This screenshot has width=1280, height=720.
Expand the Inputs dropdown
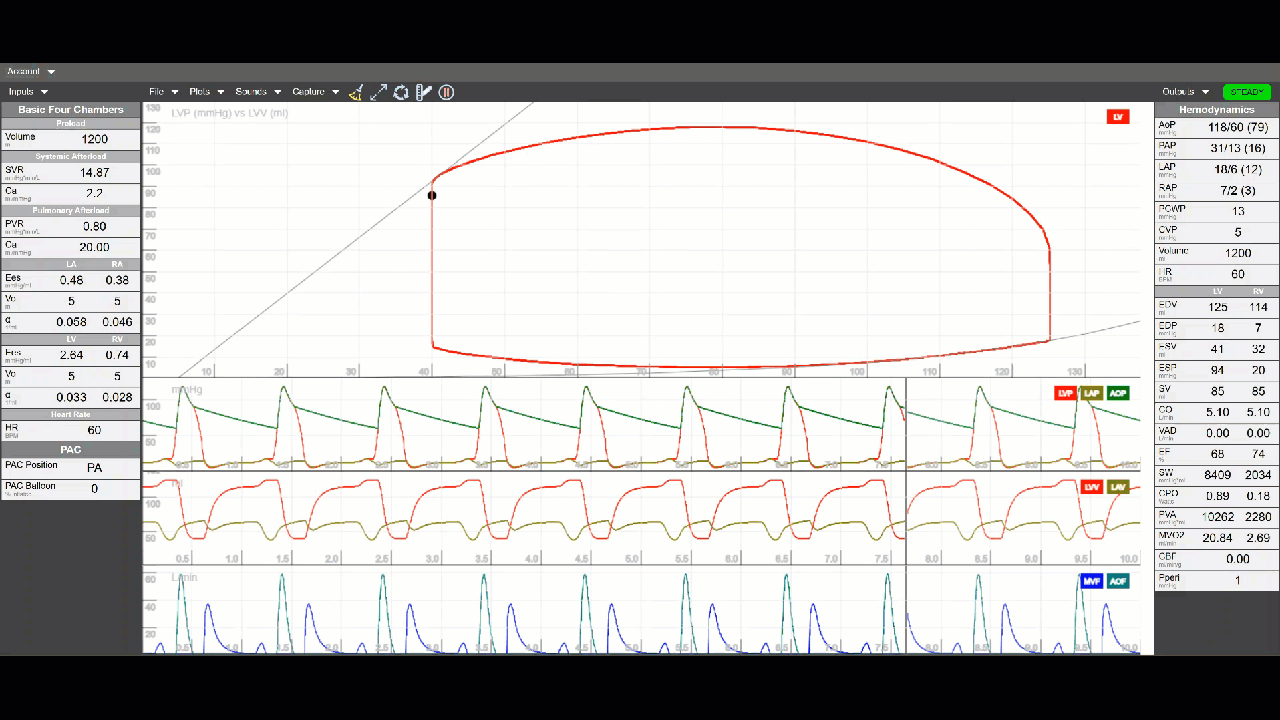pos(28,92)
